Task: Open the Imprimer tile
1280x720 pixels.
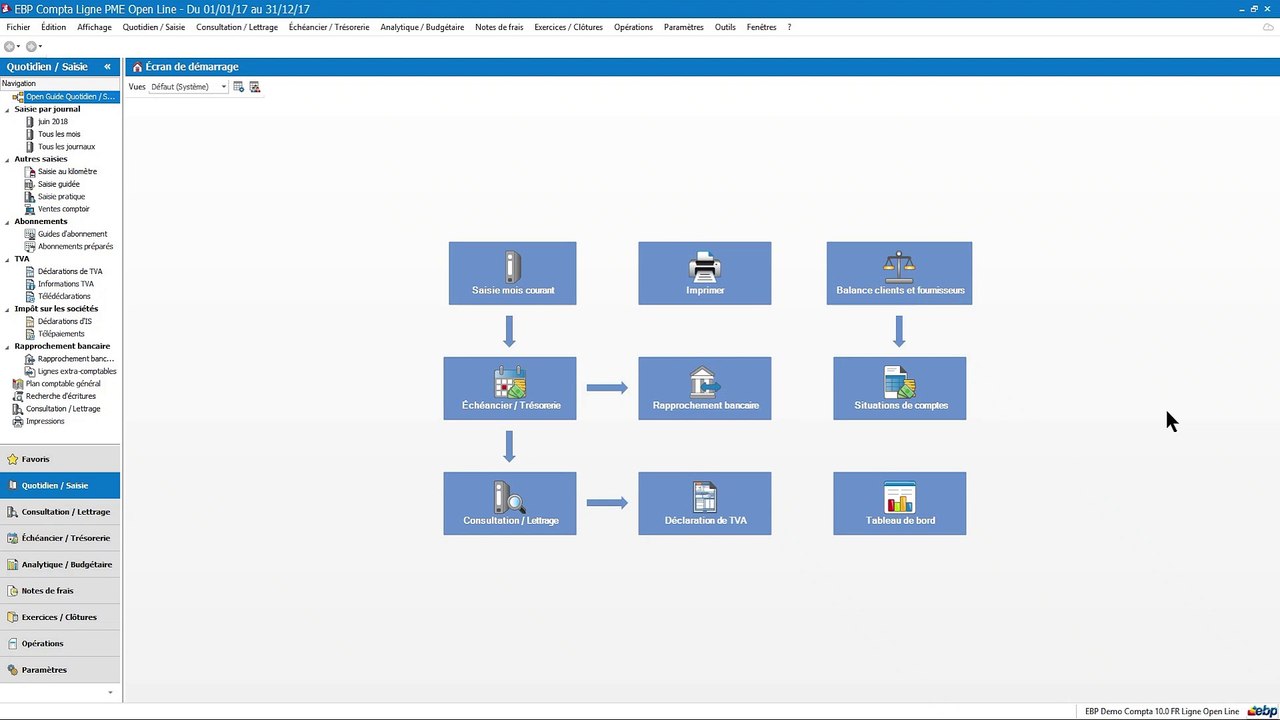Action: (705, 273)
